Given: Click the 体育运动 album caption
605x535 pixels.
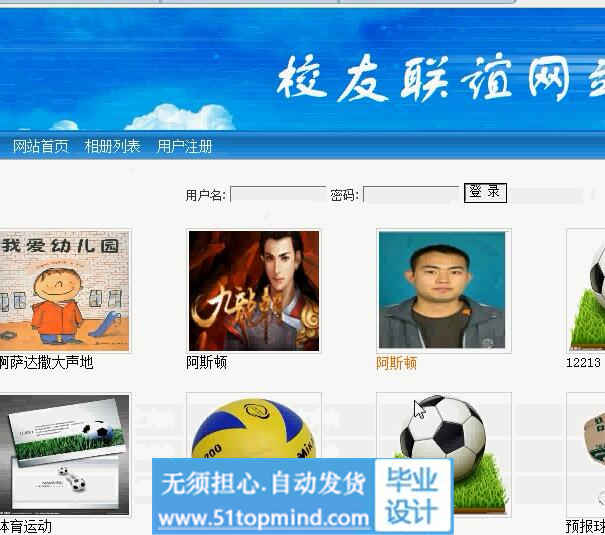Looking at the screenshot, I should (25, 527).
